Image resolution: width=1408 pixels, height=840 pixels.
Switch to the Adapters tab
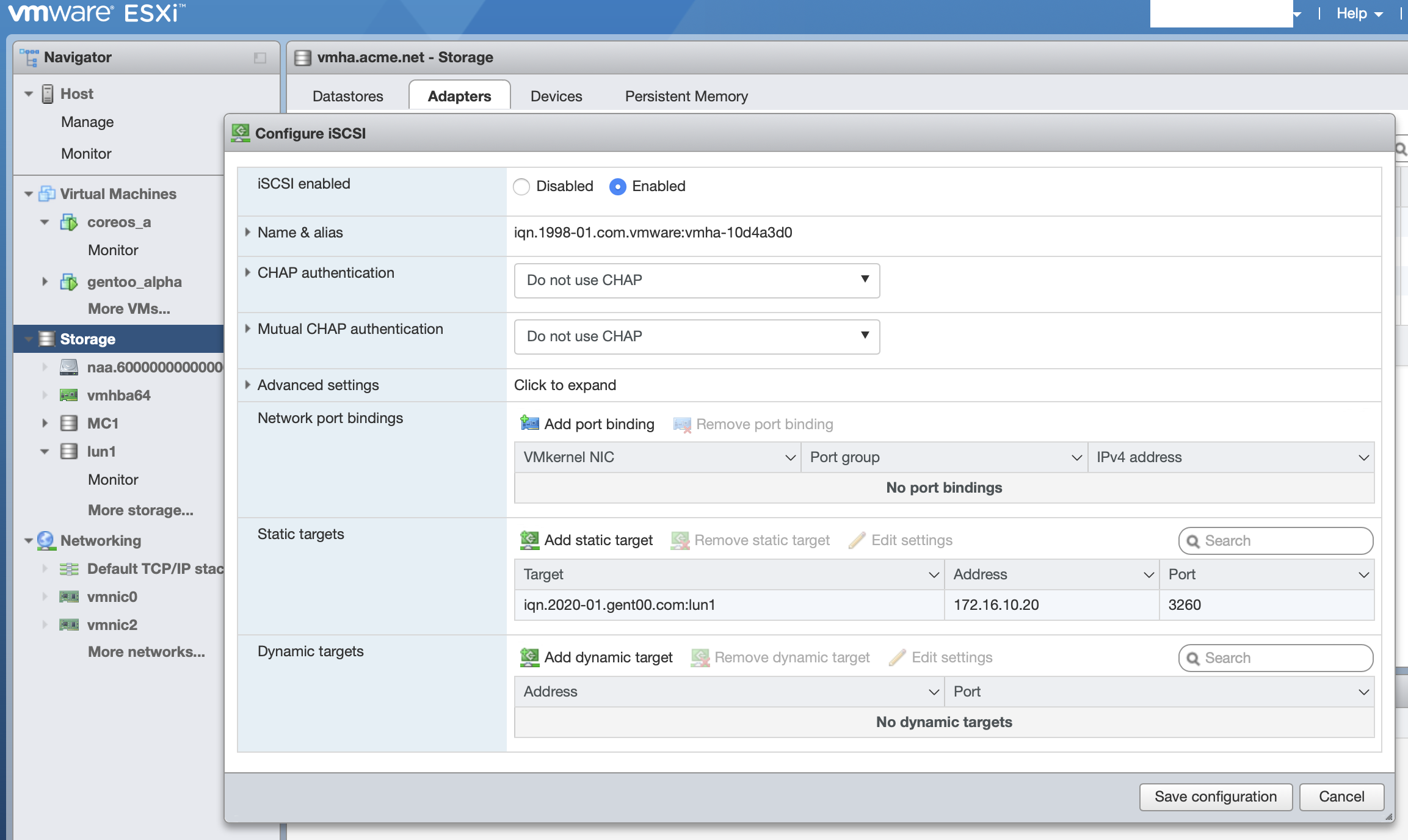[459, 96]
